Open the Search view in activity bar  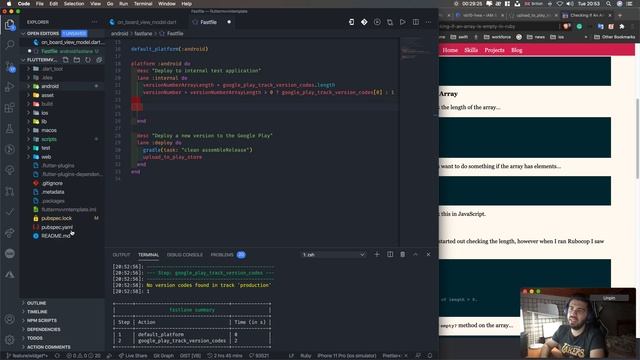pyautogui.click(x=10, y=44)
